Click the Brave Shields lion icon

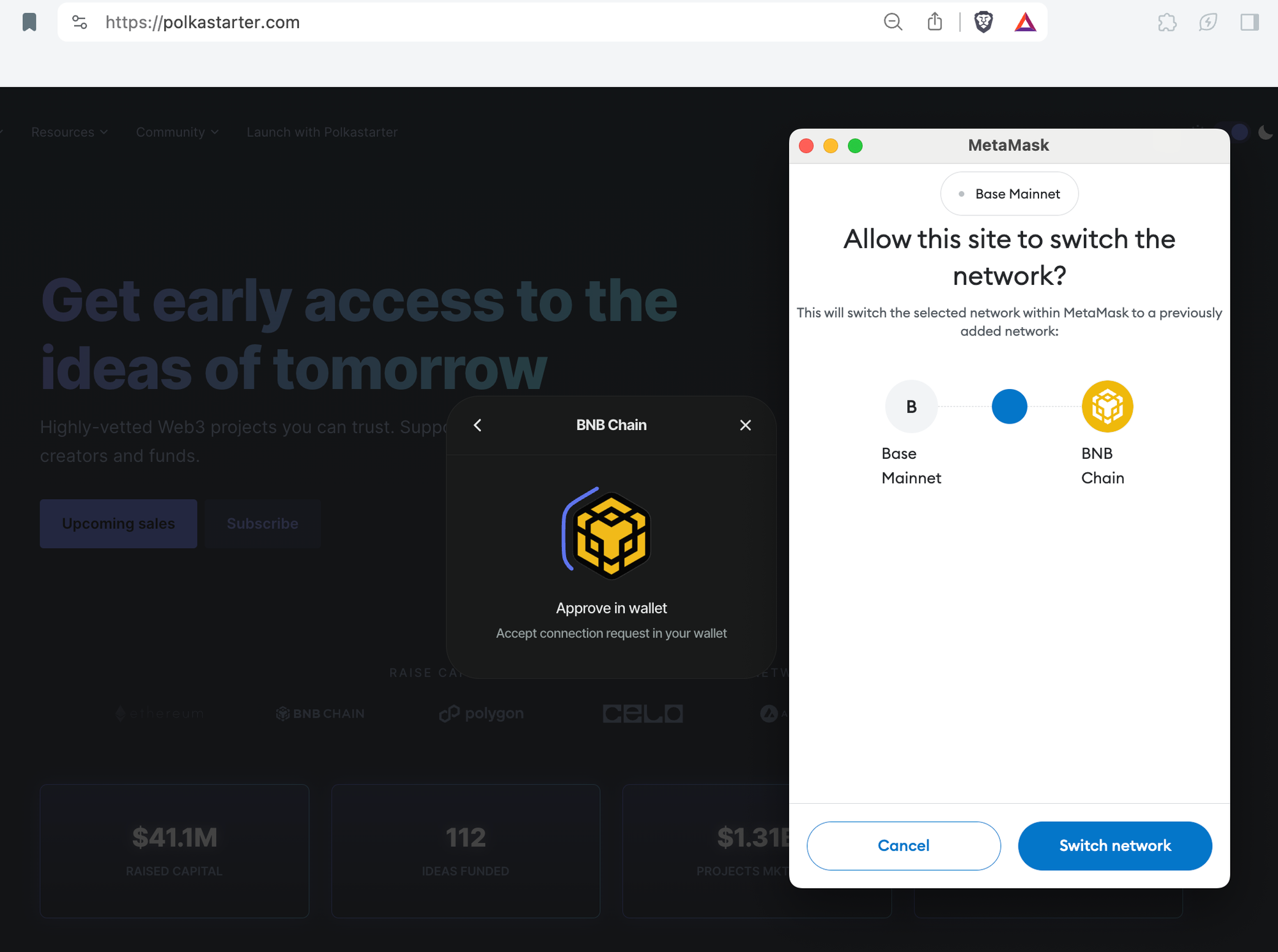983,22
